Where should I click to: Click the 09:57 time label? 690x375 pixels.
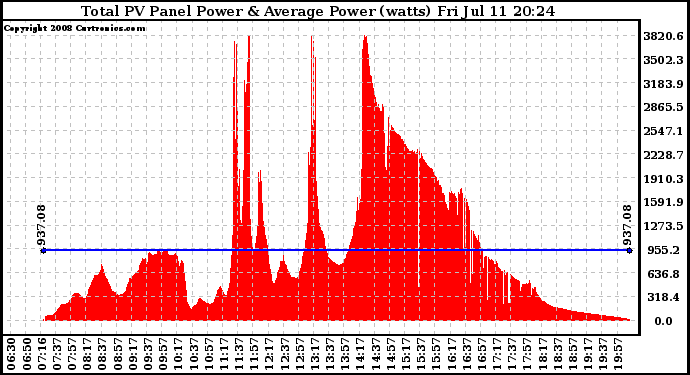164,354
